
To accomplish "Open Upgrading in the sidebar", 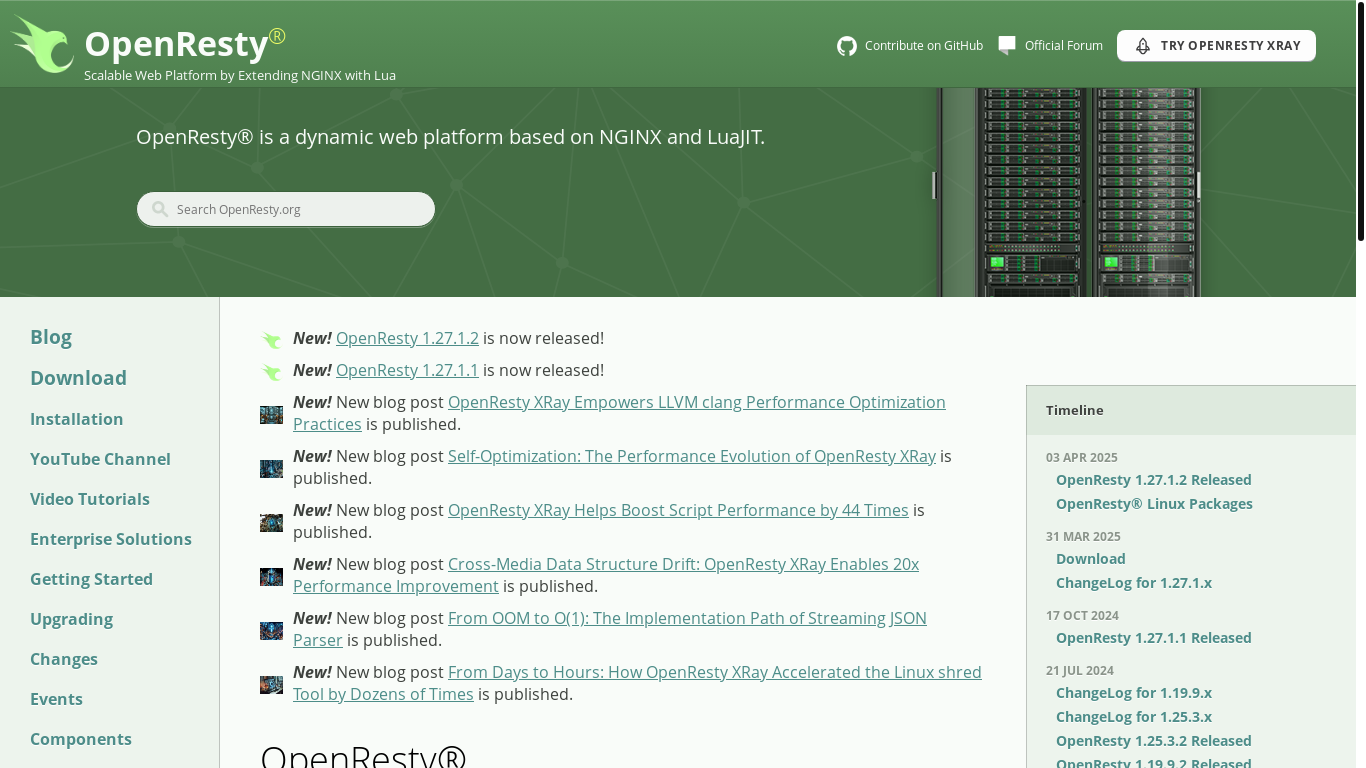I will [71, 619].
